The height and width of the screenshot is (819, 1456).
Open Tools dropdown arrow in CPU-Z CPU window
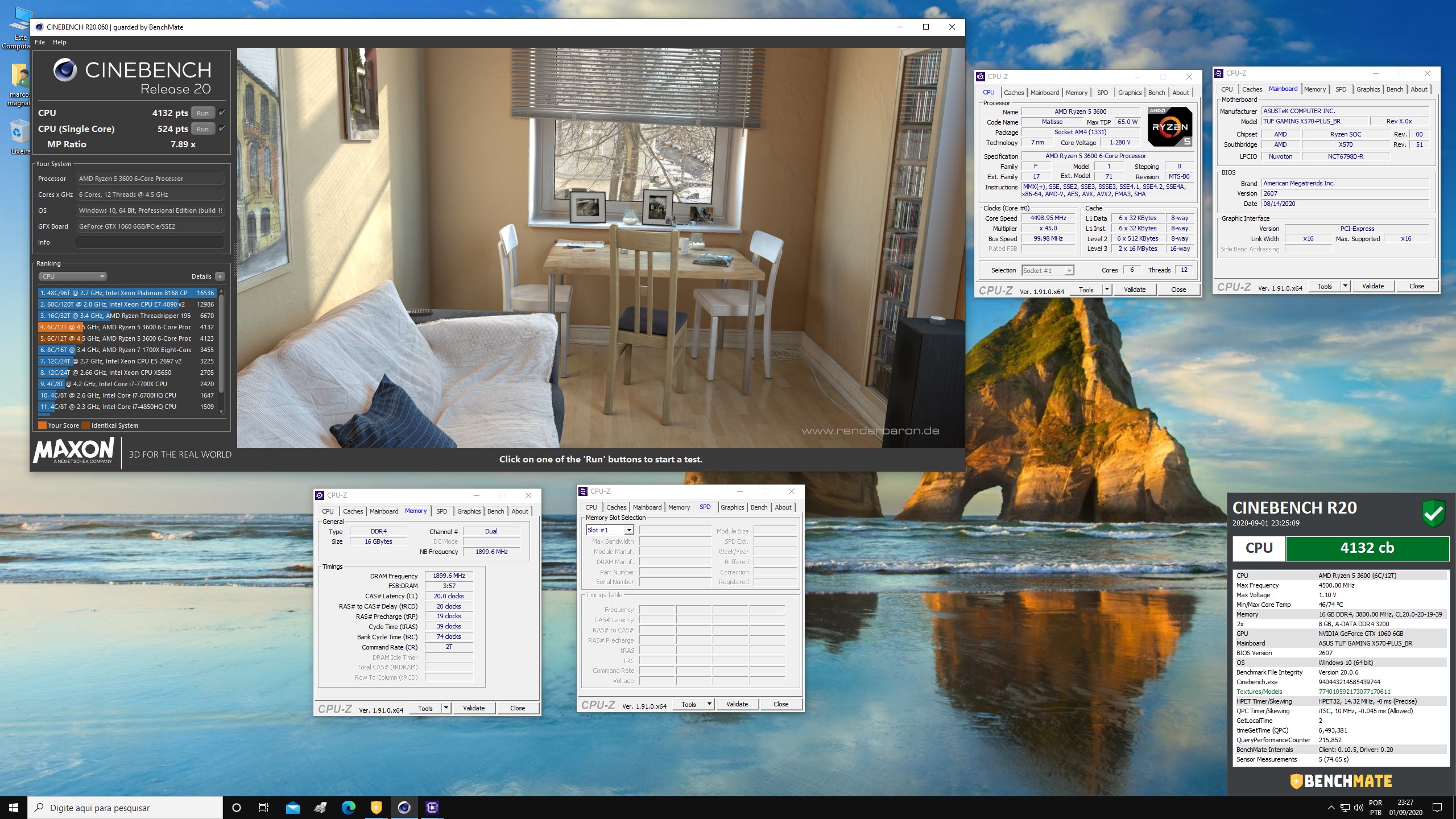click(1106, 289)
